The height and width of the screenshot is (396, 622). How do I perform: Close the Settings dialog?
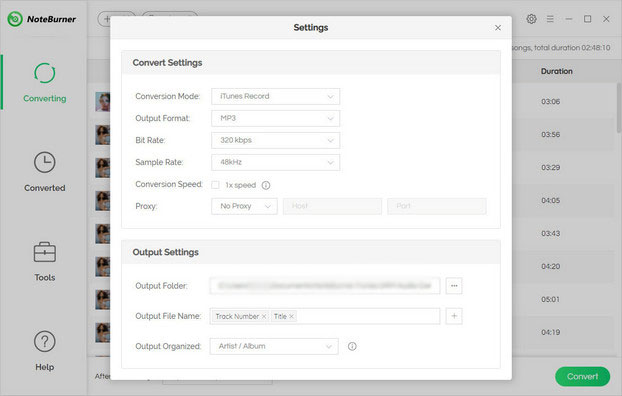pos(498,28)
